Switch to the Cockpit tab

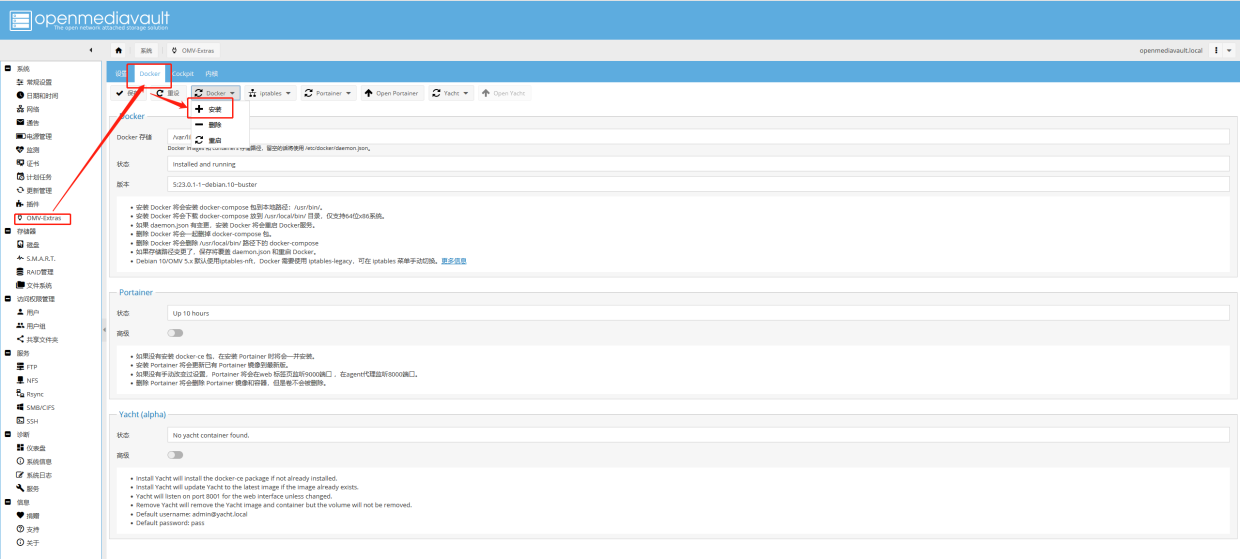pyautogui.click(x=182, y=73)
